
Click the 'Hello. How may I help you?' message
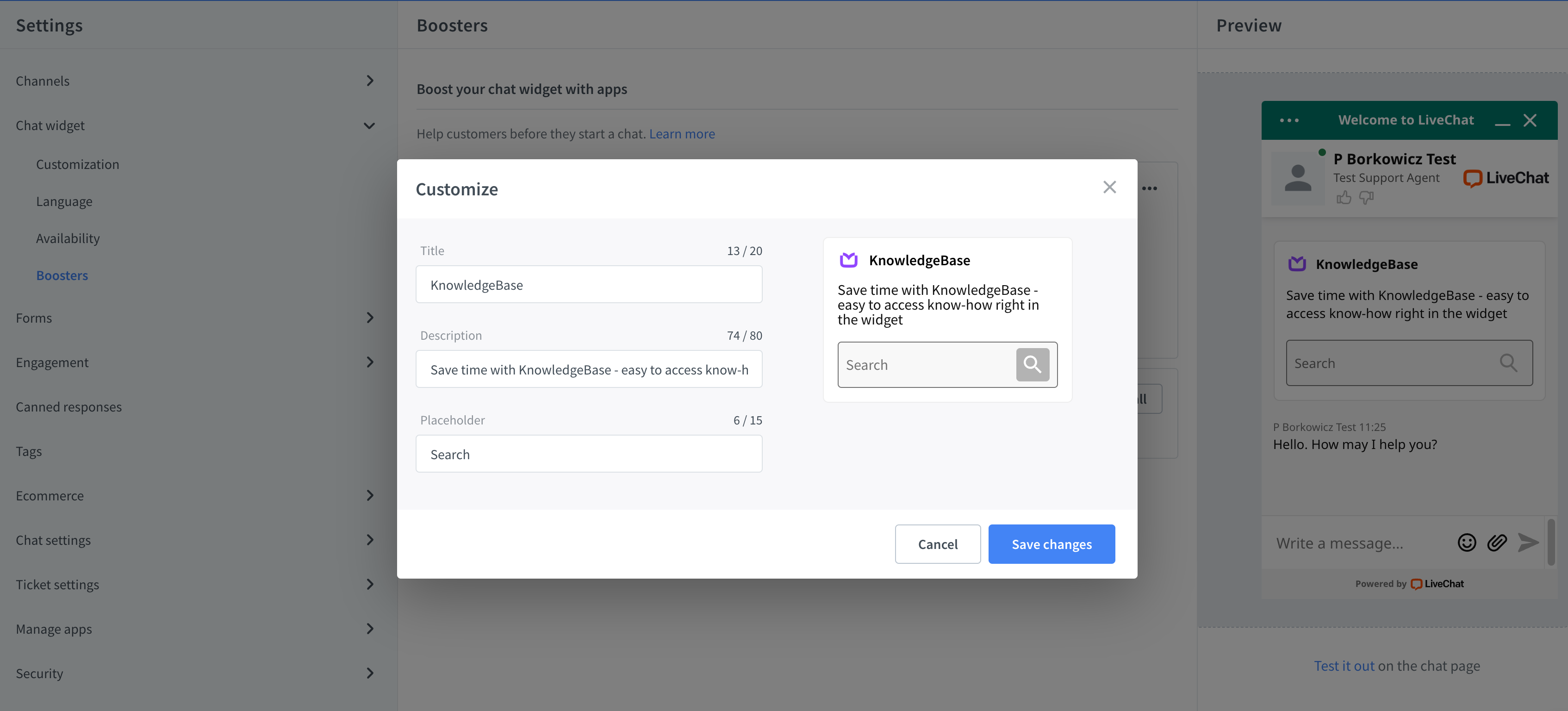1354,444
